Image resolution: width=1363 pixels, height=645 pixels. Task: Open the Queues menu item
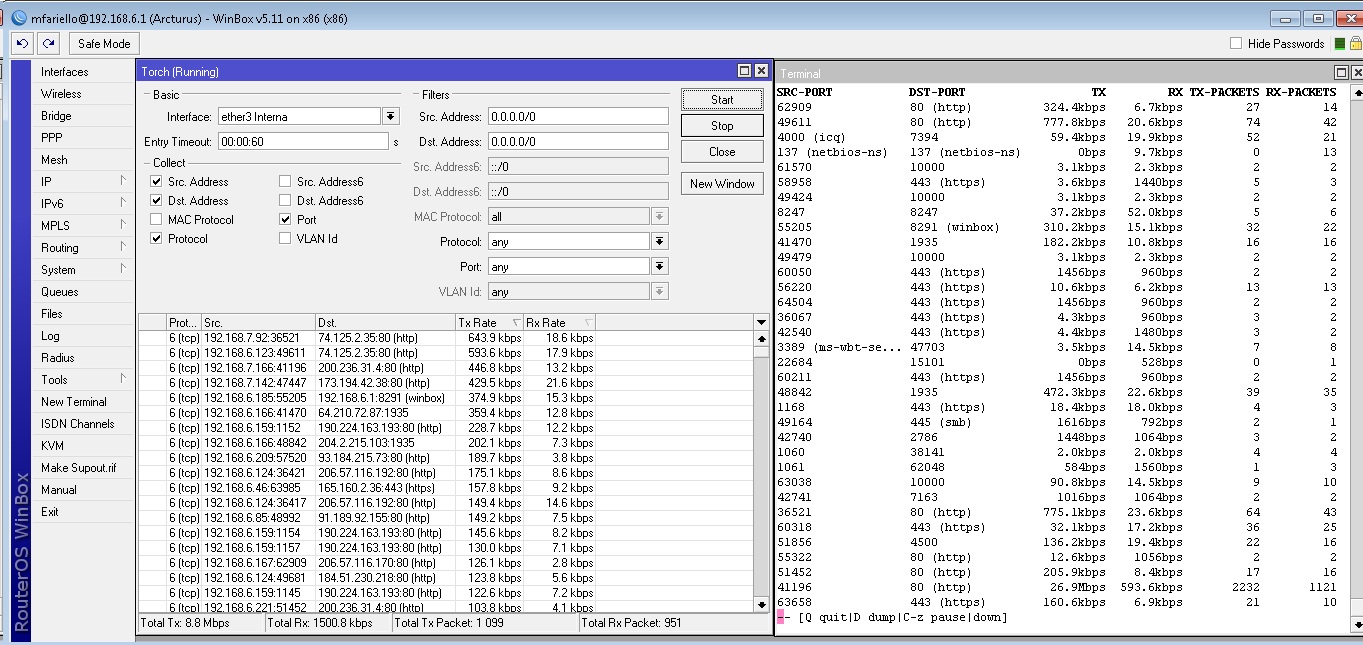pos(59,292)
